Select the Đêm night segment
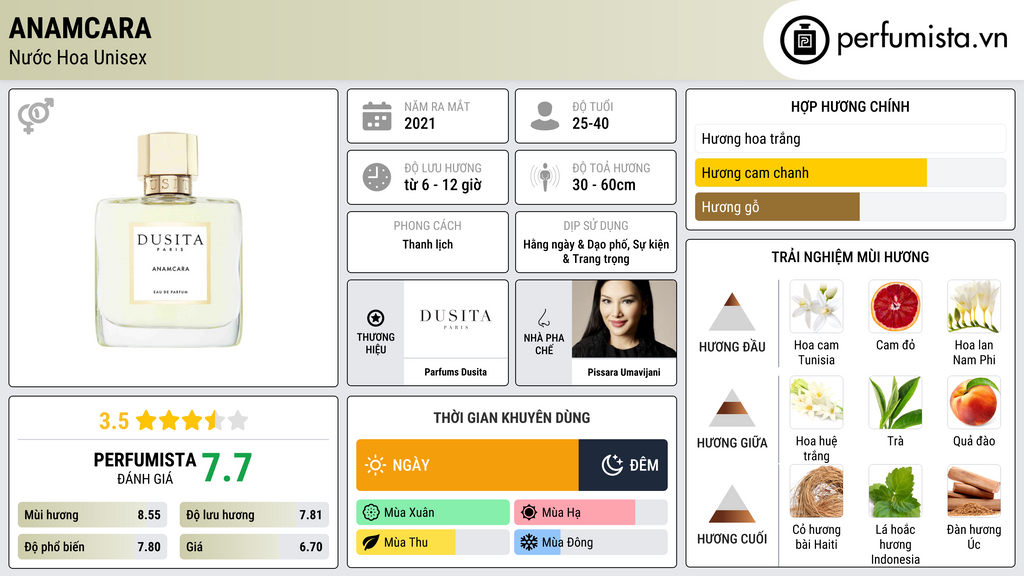Image resolution: width=1024 pixels, height=576 pixels. [x=623, y=465]
